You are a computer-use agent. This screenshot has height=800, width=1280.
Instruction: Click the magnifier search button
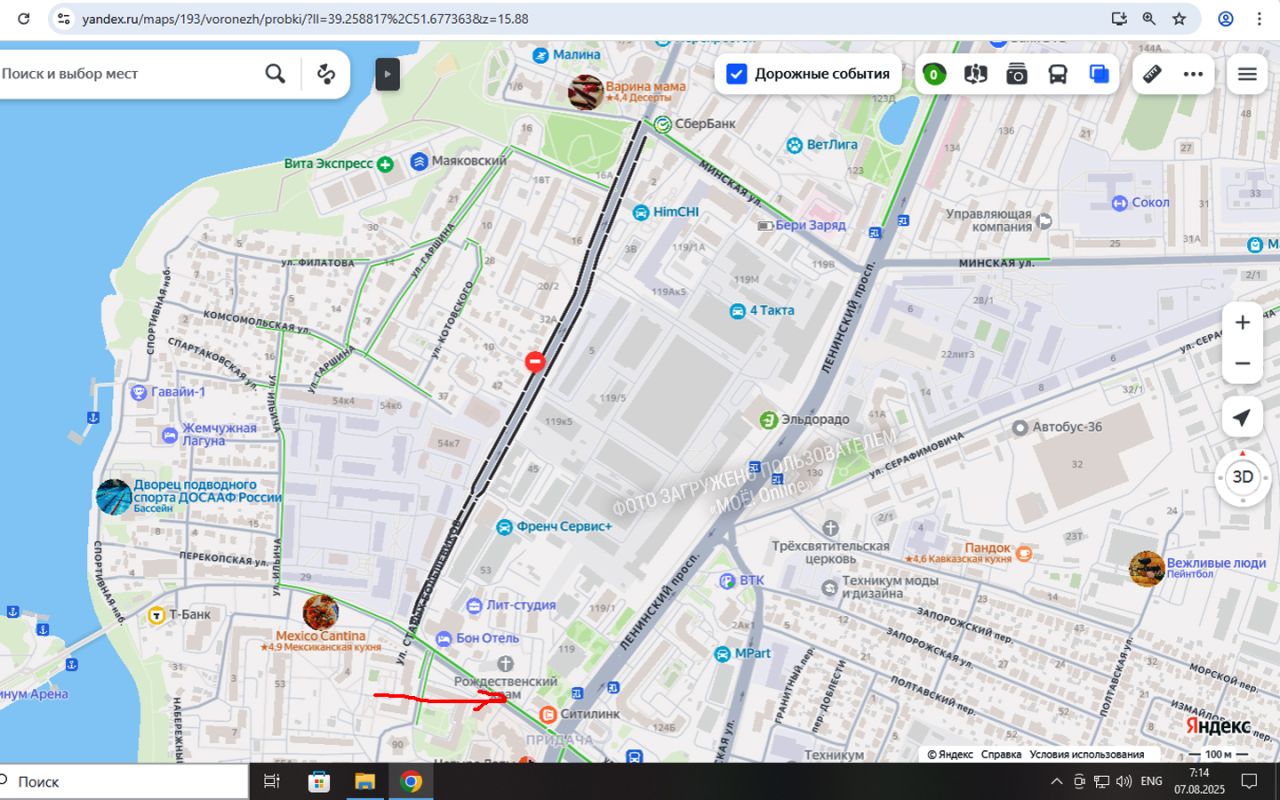click(x=275, y=73)
